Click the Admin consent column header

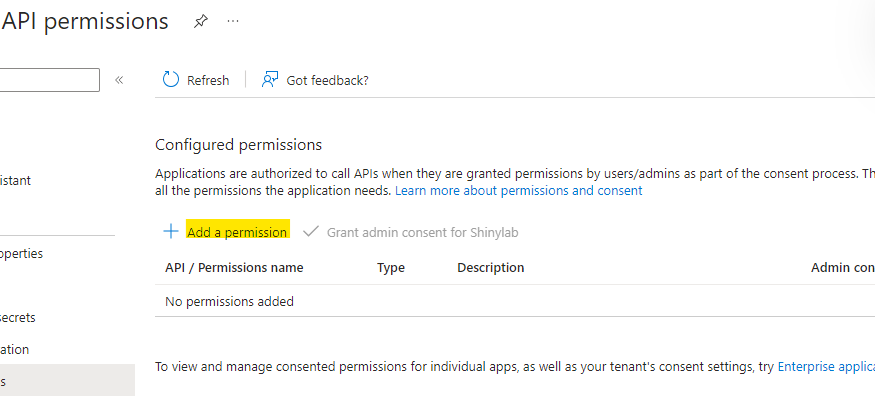pos(842,268)
